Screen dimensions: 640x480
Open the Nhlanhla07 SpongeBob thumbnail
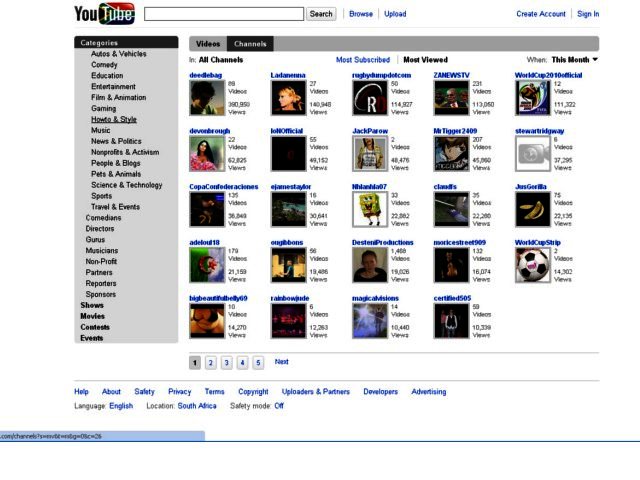pos(369,210)
